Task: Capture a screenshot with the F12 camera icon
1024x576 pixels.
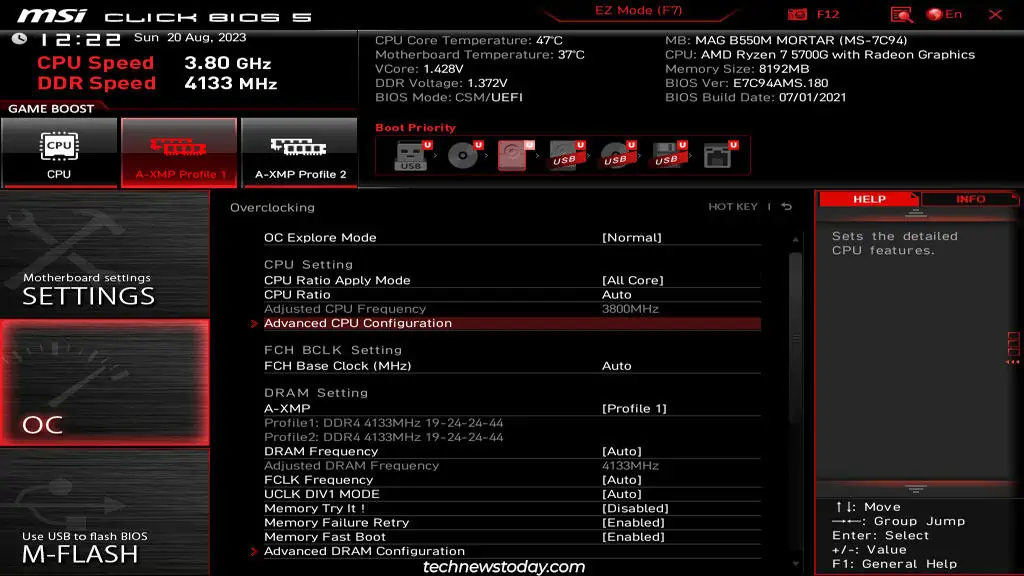Action: (x=798, y=14)
